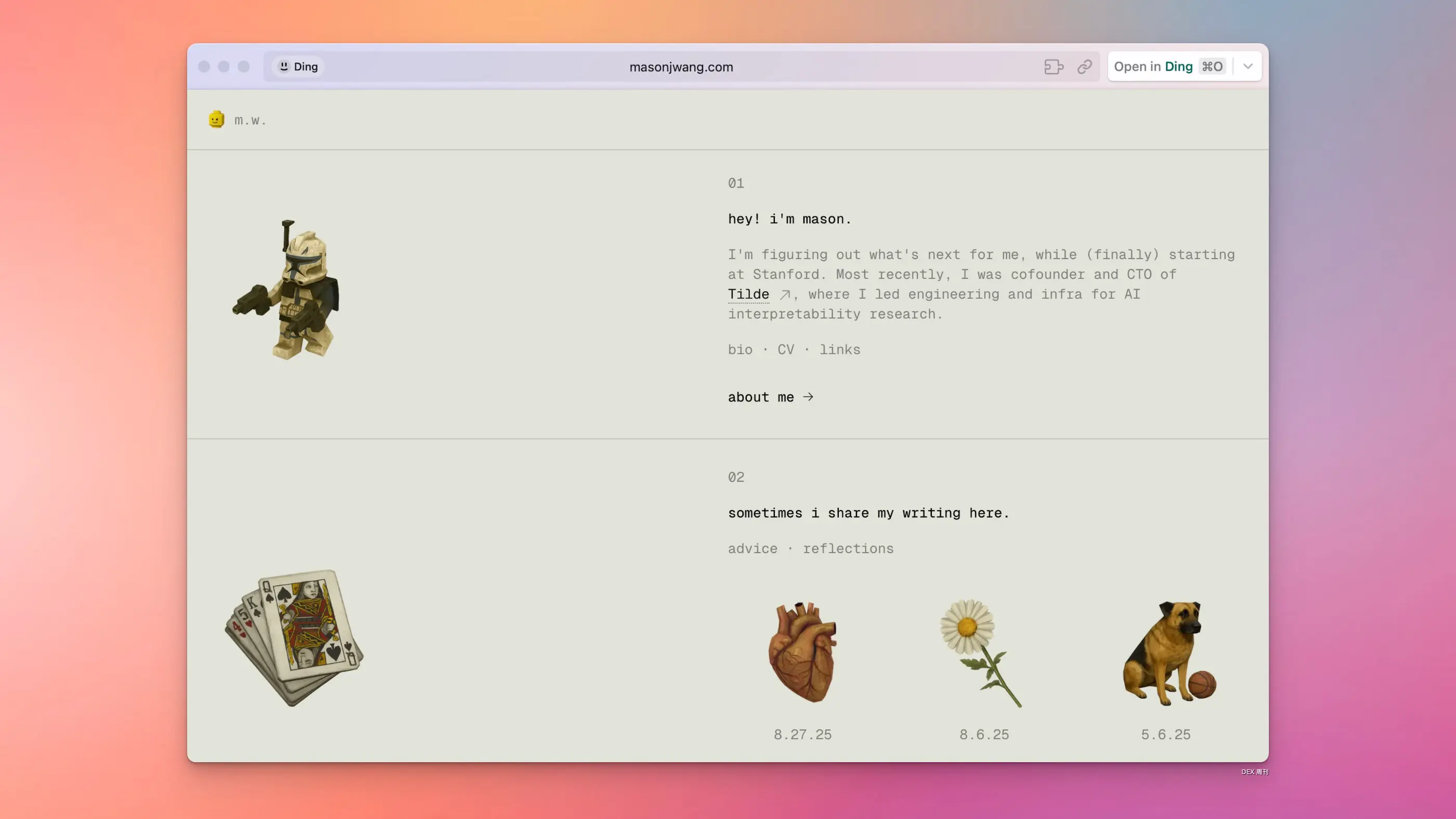
Task: Filter writing by reflections
Action: (848, 549)
